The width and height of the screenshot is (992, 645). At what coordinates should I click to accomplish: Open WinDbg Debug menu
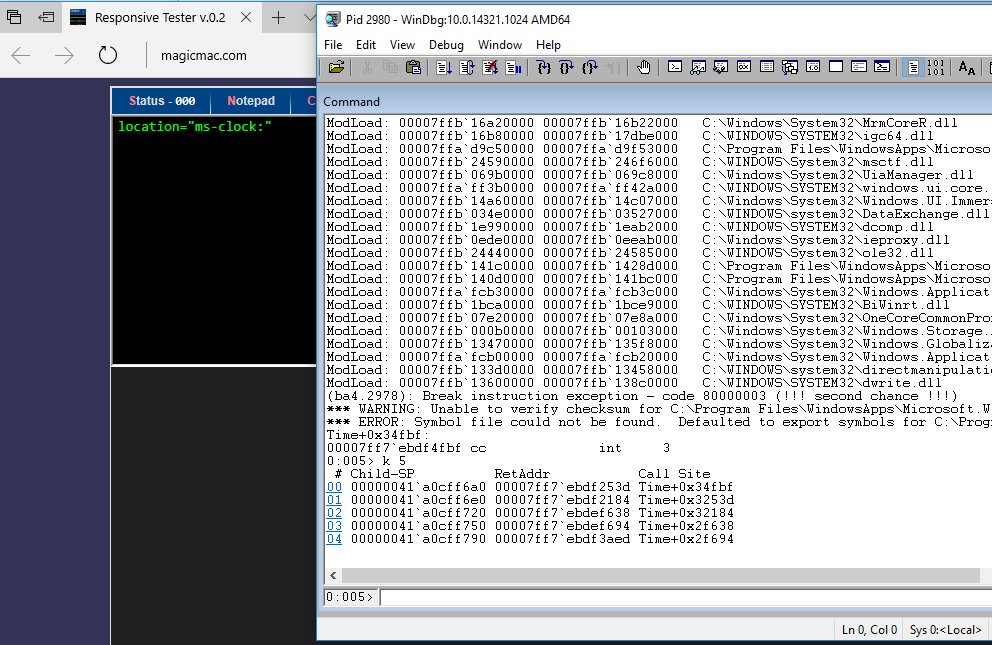[x=446, y=45]
